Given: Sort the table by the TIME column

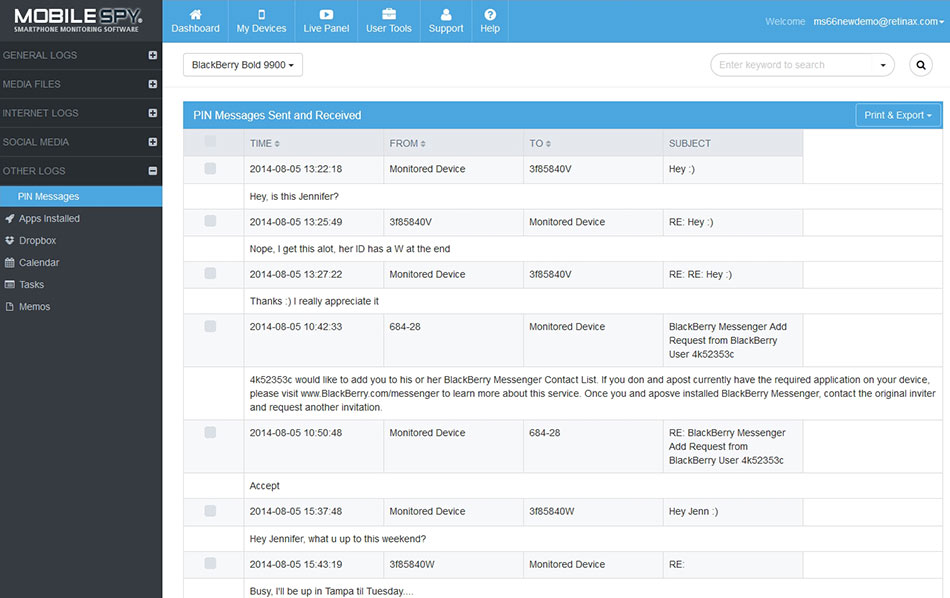Looking at the screenshot, I should (x=265, y=144).
